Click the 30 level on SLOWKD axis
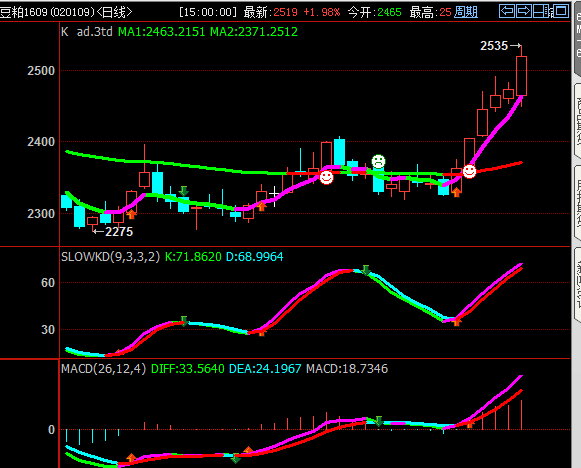 coord(48,330)
